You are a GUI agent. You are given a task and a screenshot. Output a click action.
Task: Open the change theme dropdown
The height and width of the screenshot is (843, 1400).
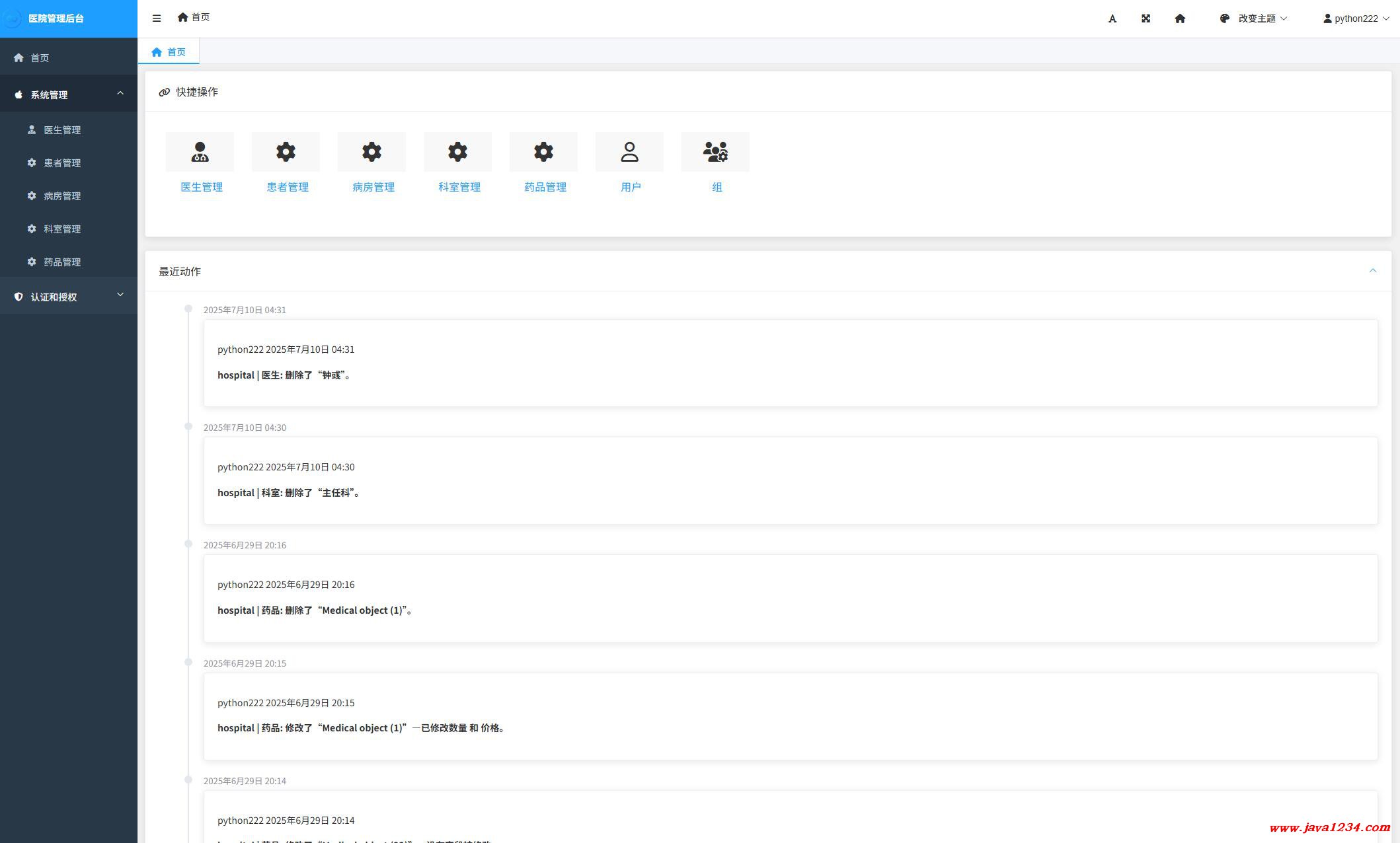(1253, 18)
